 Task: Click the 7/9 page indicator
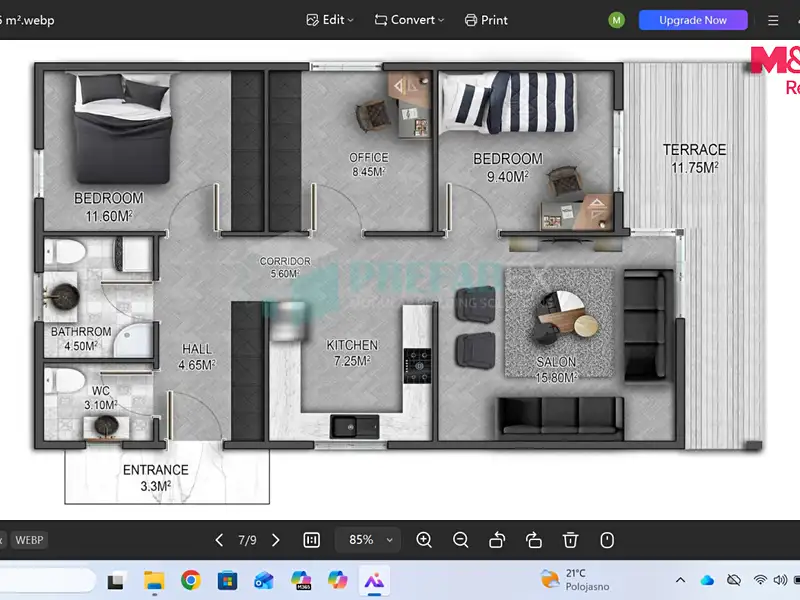[247, 540]
